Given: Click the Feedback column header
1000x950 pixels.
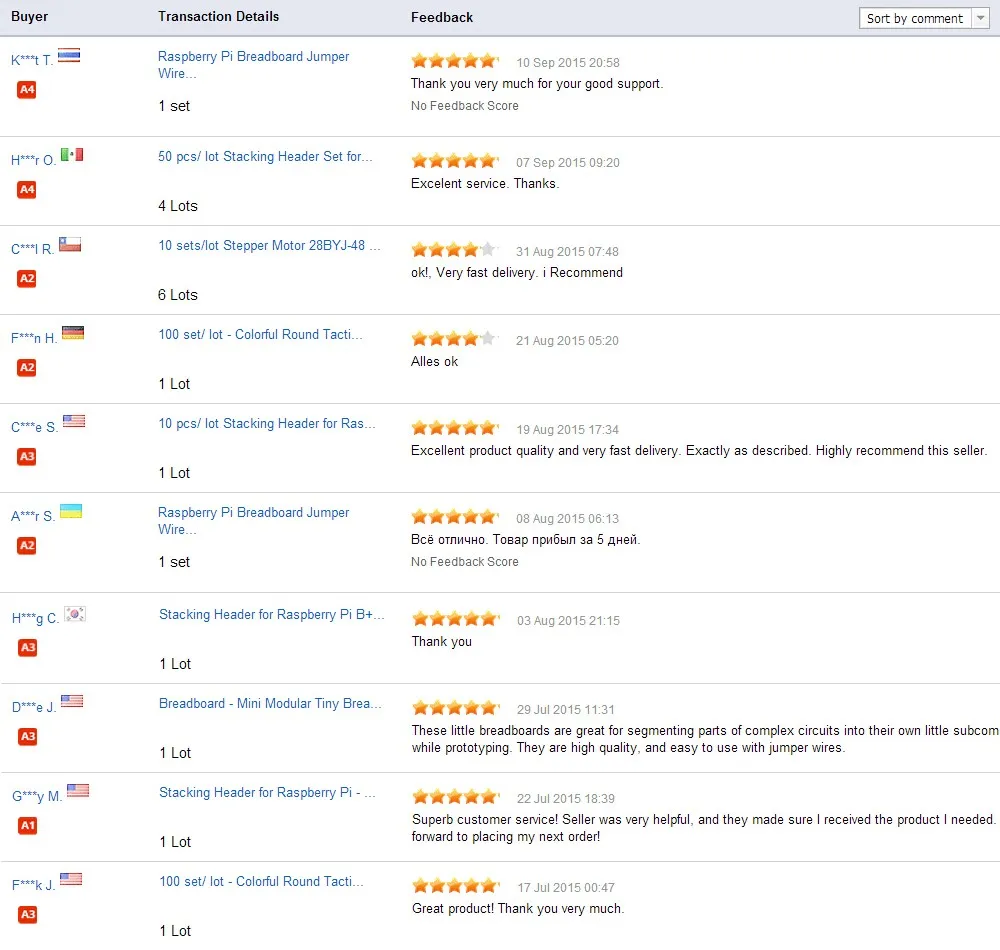Looking at the screenshot, I should point(442,17).
